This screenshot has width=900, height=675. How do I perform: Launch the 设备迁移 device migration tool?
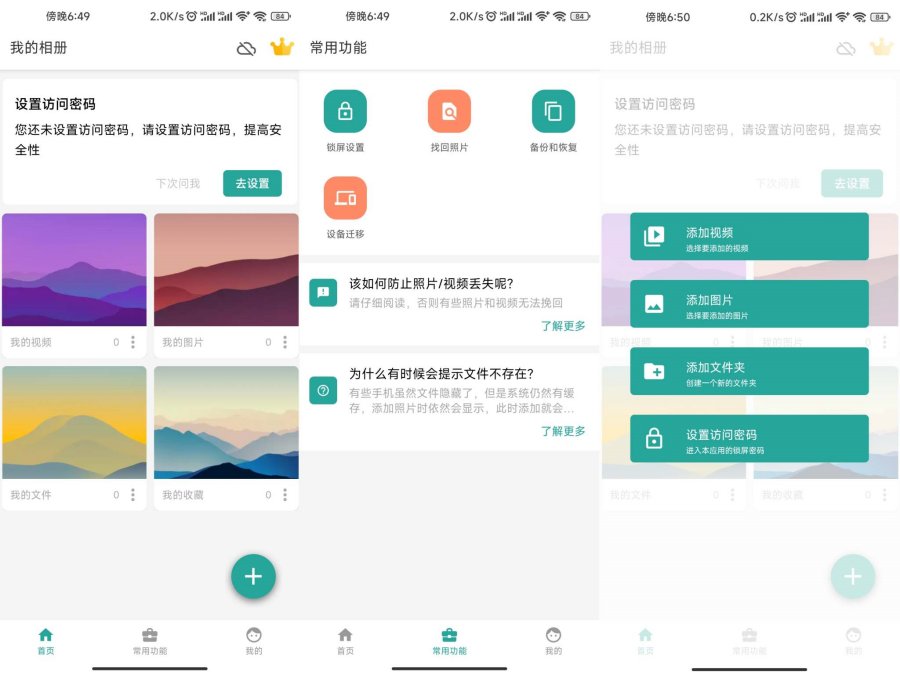(x=345, y=198)
